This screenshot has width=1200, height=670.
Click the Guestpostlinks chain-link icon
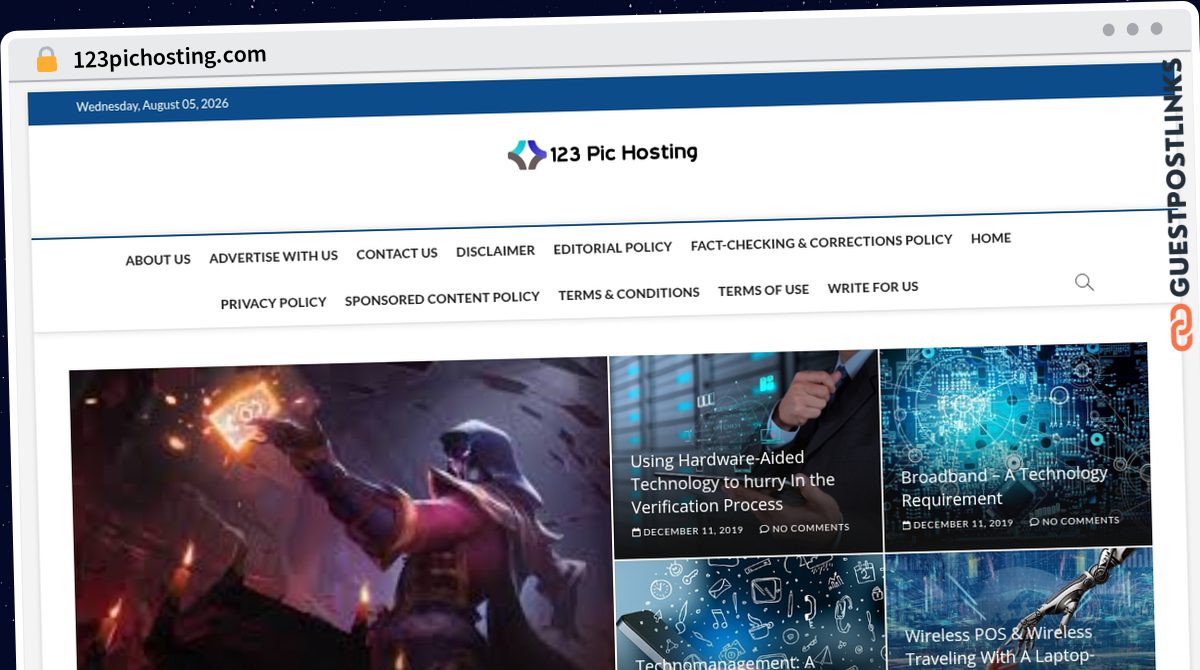1181,327
